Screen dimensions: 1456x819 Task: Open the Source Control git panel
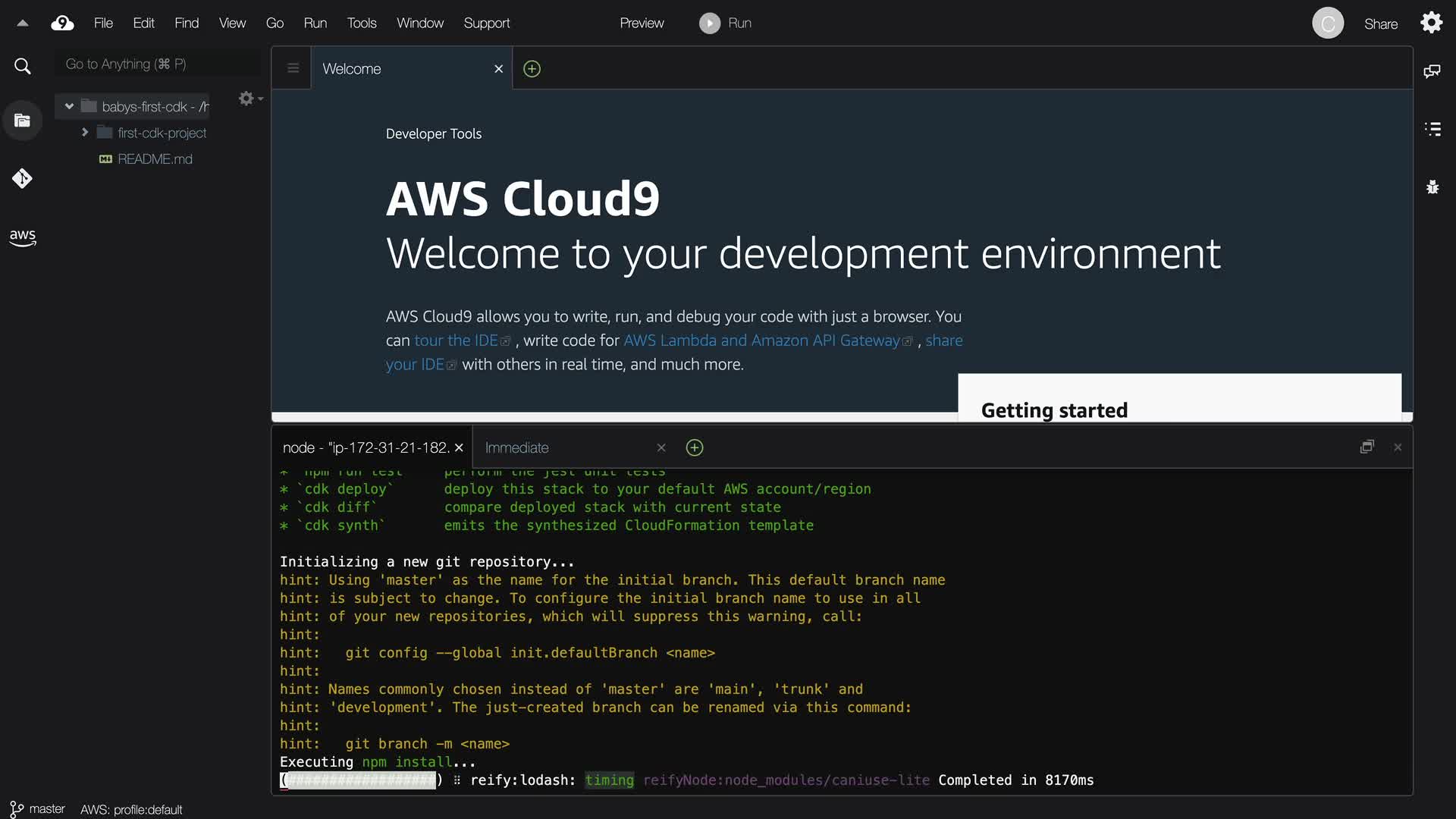(x=22, y=179)
